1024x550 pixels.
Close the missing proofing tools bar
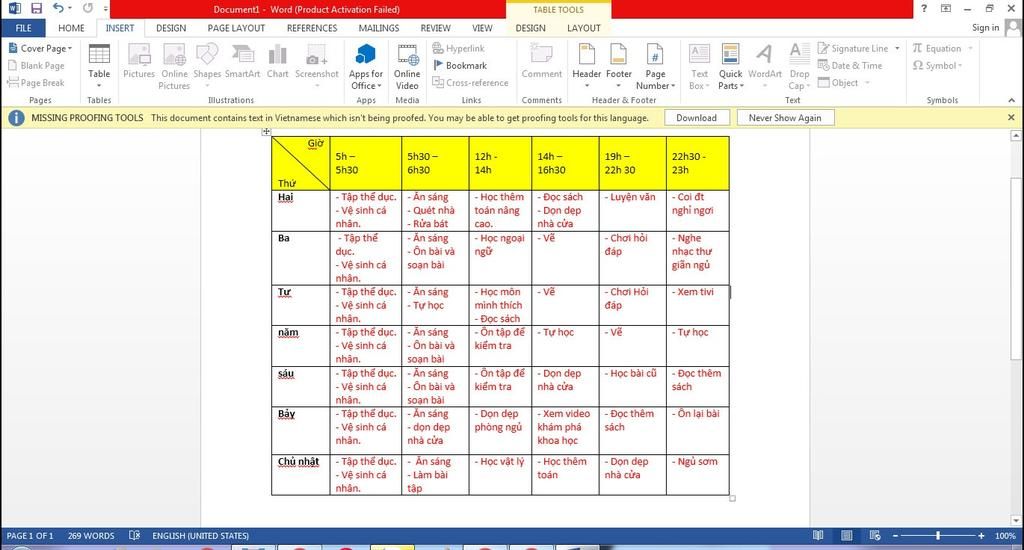[1011, 118]
